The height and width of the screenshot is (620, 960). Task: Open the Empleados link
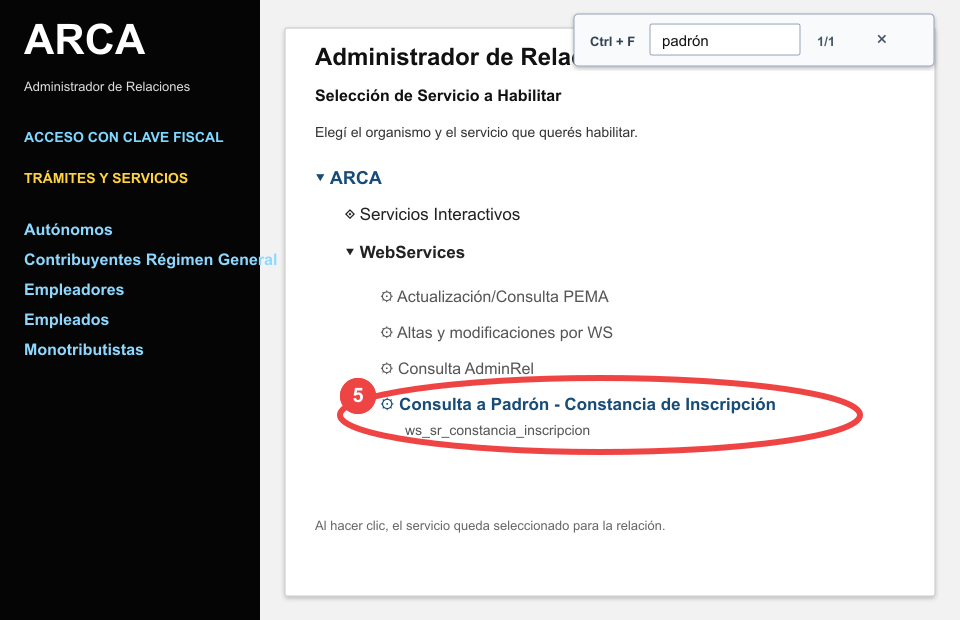click(66, 319)
